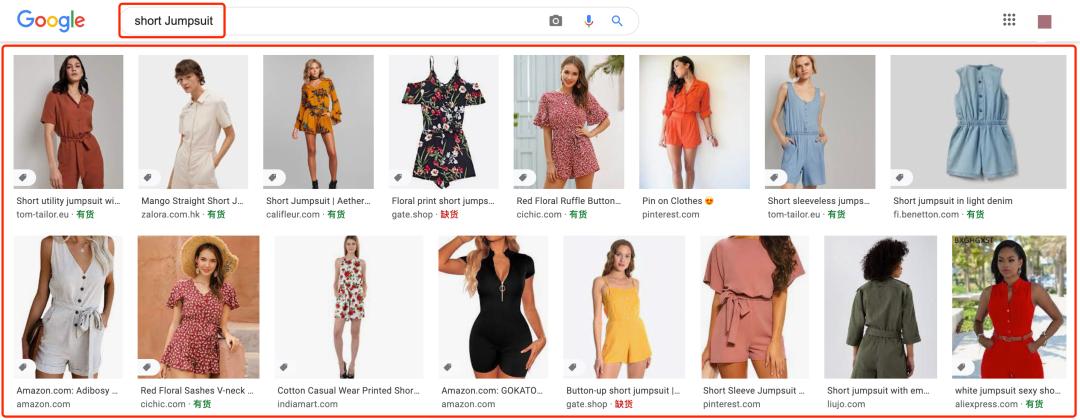This screenshot has height=420, width=1080.
Task: Click product tag icon on yellow button-up jumpsuit
Action: tap(572, 367)
